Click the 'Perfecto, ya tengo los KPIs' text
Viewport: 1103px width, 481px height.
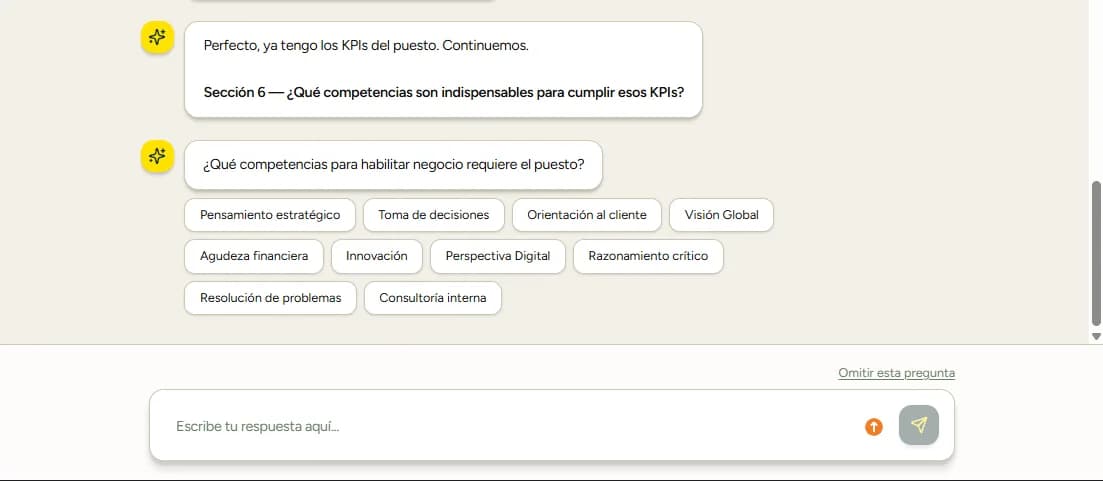366,46
